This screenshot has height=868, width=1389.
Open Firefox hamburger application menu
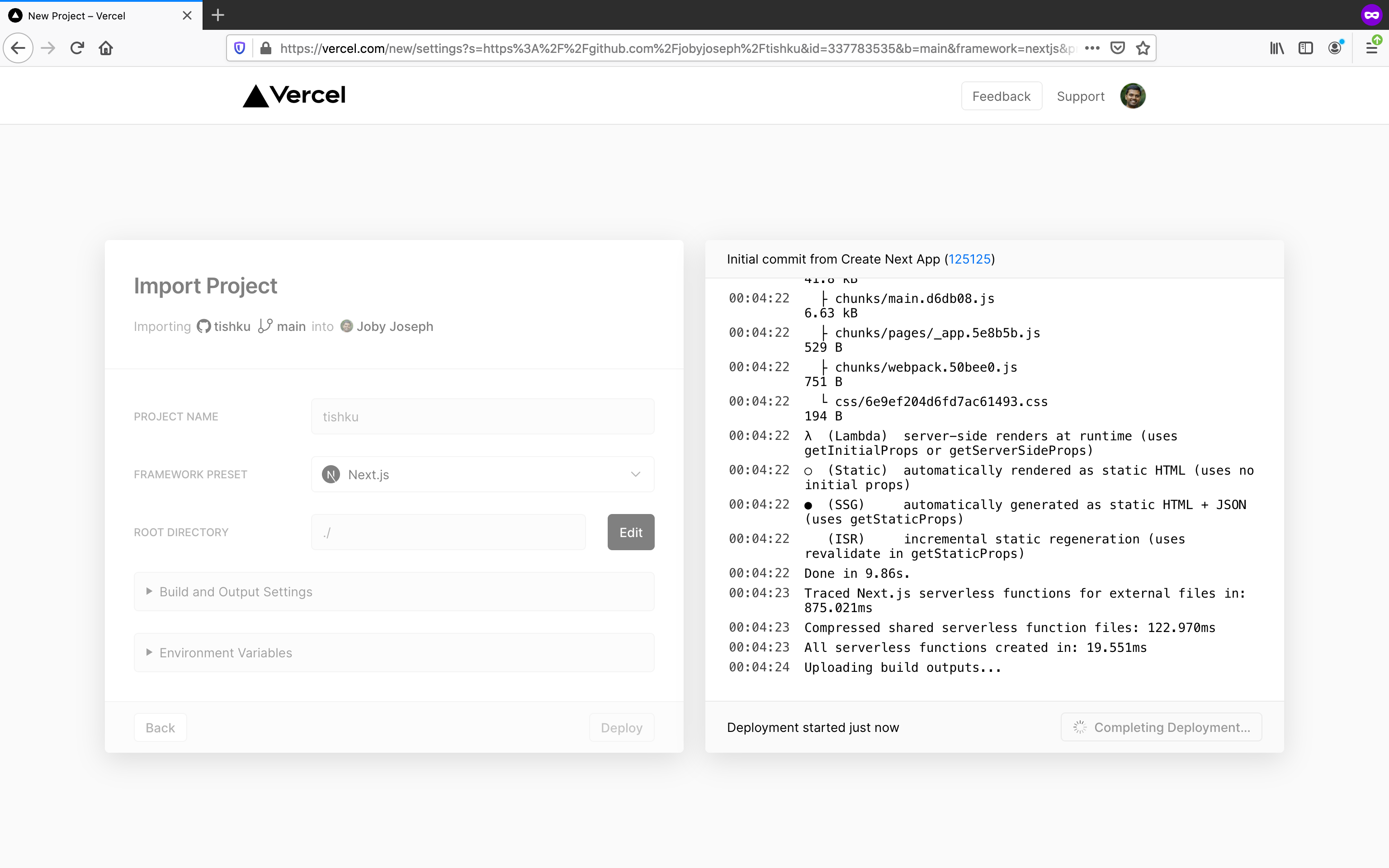point(1372,48)
